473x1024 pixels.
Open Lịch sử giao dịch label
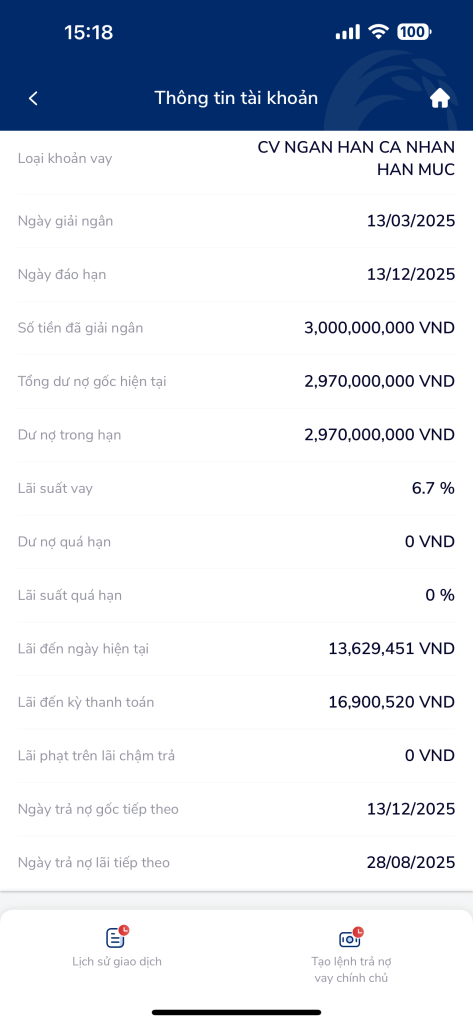point(117,961)
